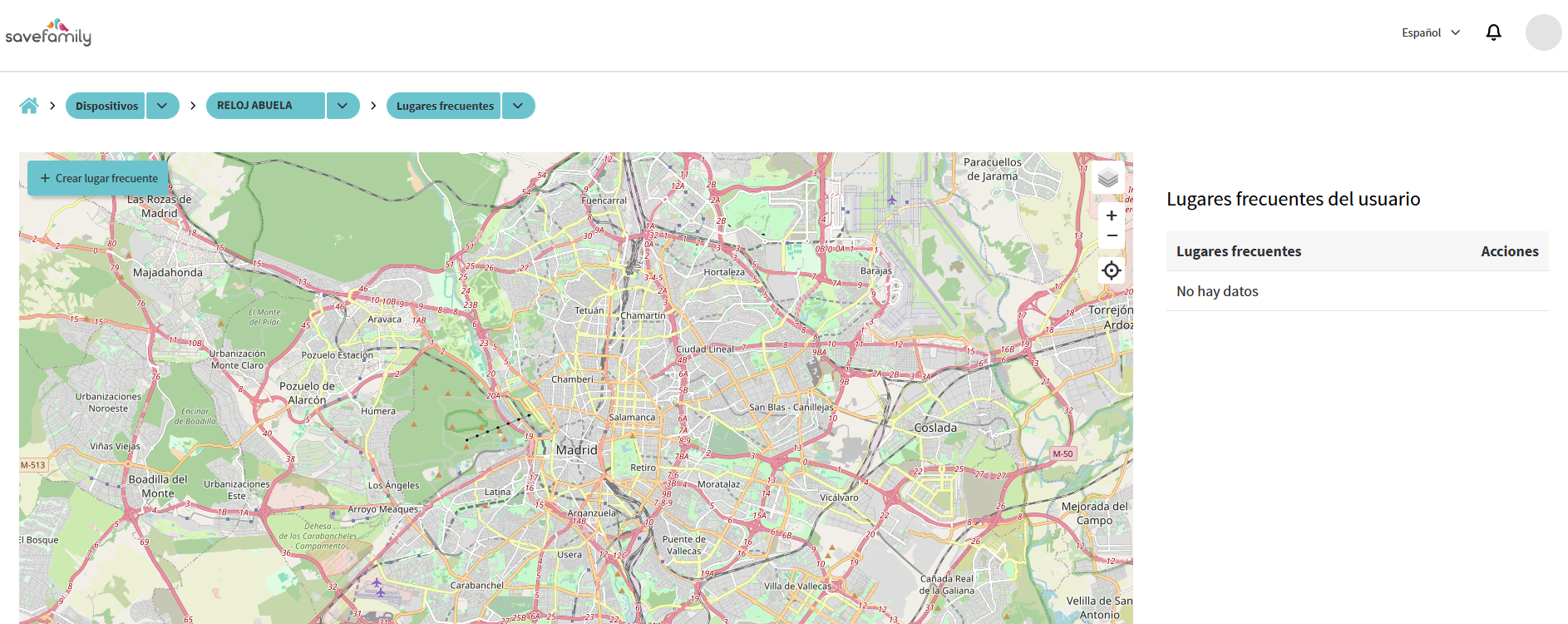
Task: Select the Lugares frecuentes breadcrumb item
Action: point(445,106)
